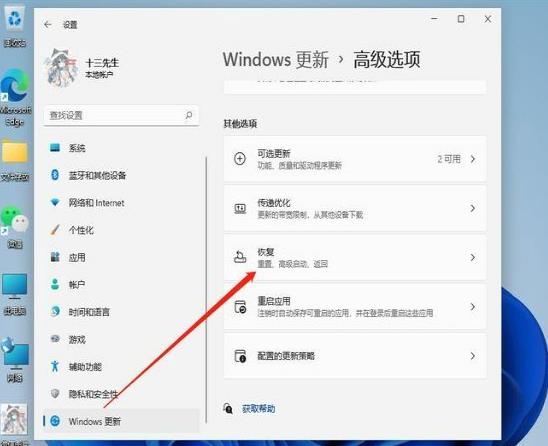Select 游戏 in the sidebar
Screen dimensions: 548x446
coord(121,339)
